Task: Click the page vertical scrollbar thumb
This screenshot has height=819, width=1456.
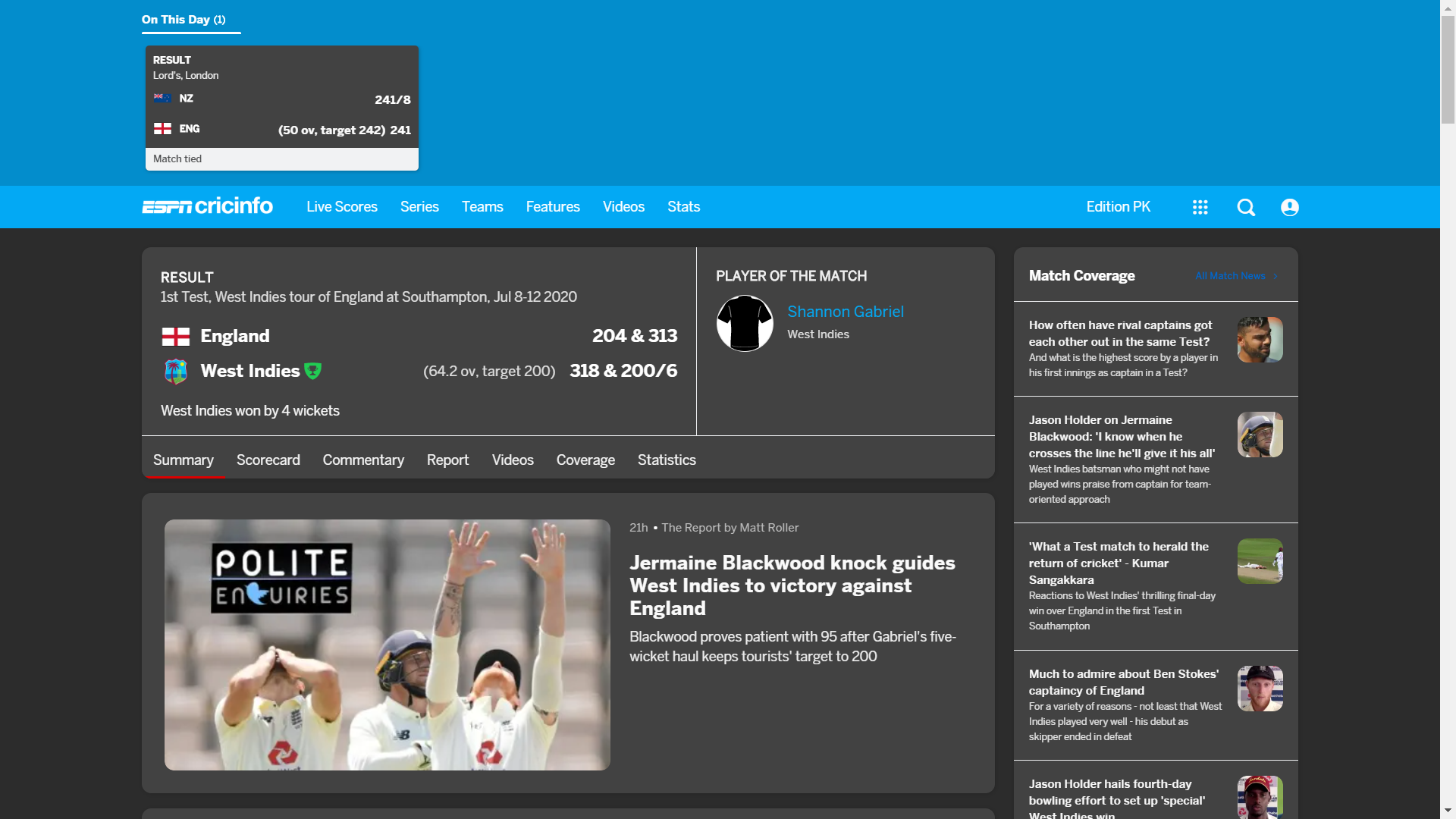Action: tap(1448, 68)
